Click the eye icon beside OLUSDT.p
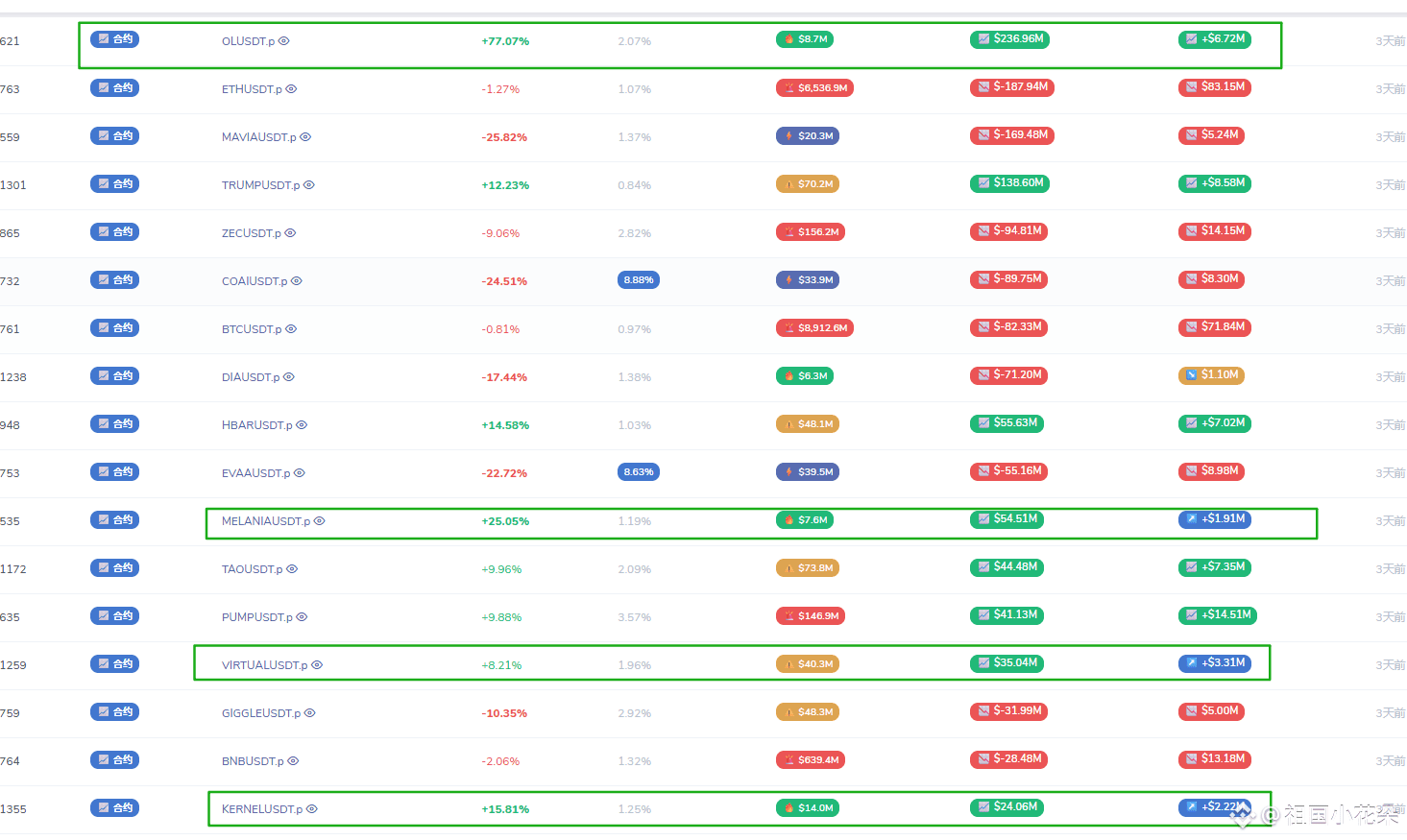This screenshot has width=1407, height=840. point(284,41)
